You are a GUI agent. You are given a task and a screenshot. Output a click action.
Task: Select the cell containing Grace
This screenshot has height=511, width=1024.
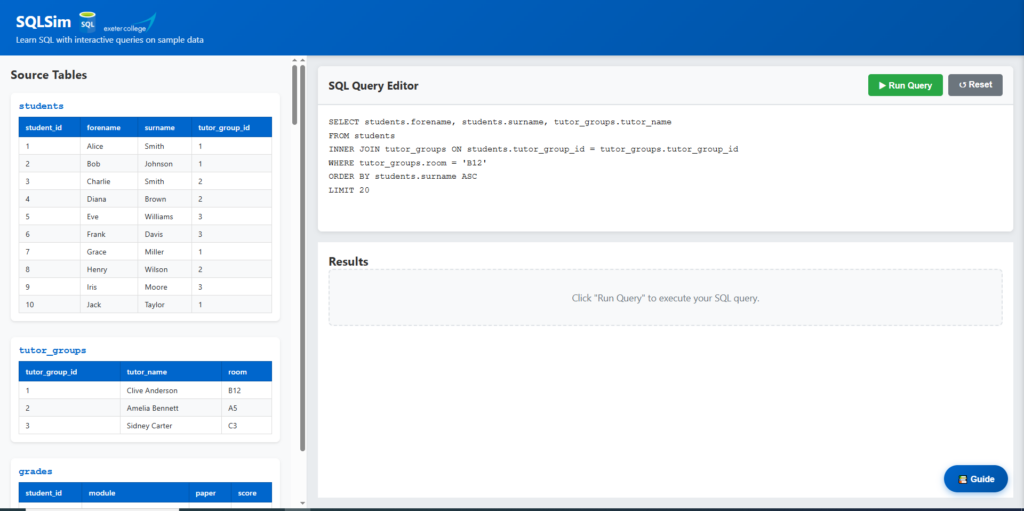109,252
